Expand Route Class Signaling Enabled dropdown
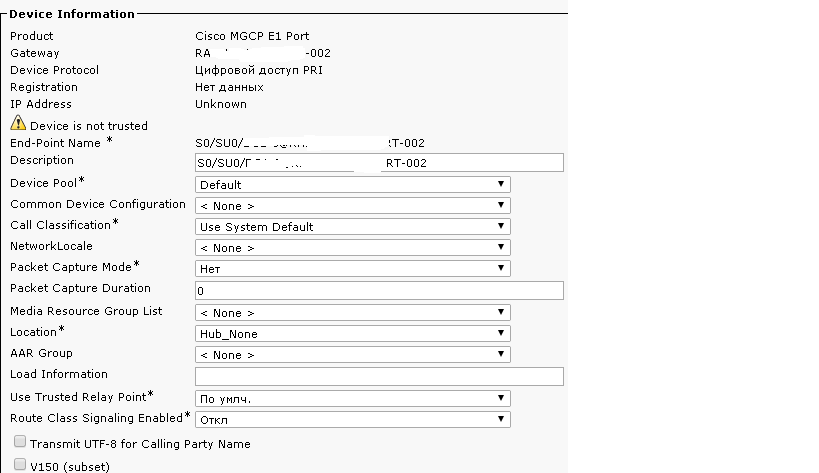The width and height of the screenshot is (819, 473). click(x=353, y=419)
